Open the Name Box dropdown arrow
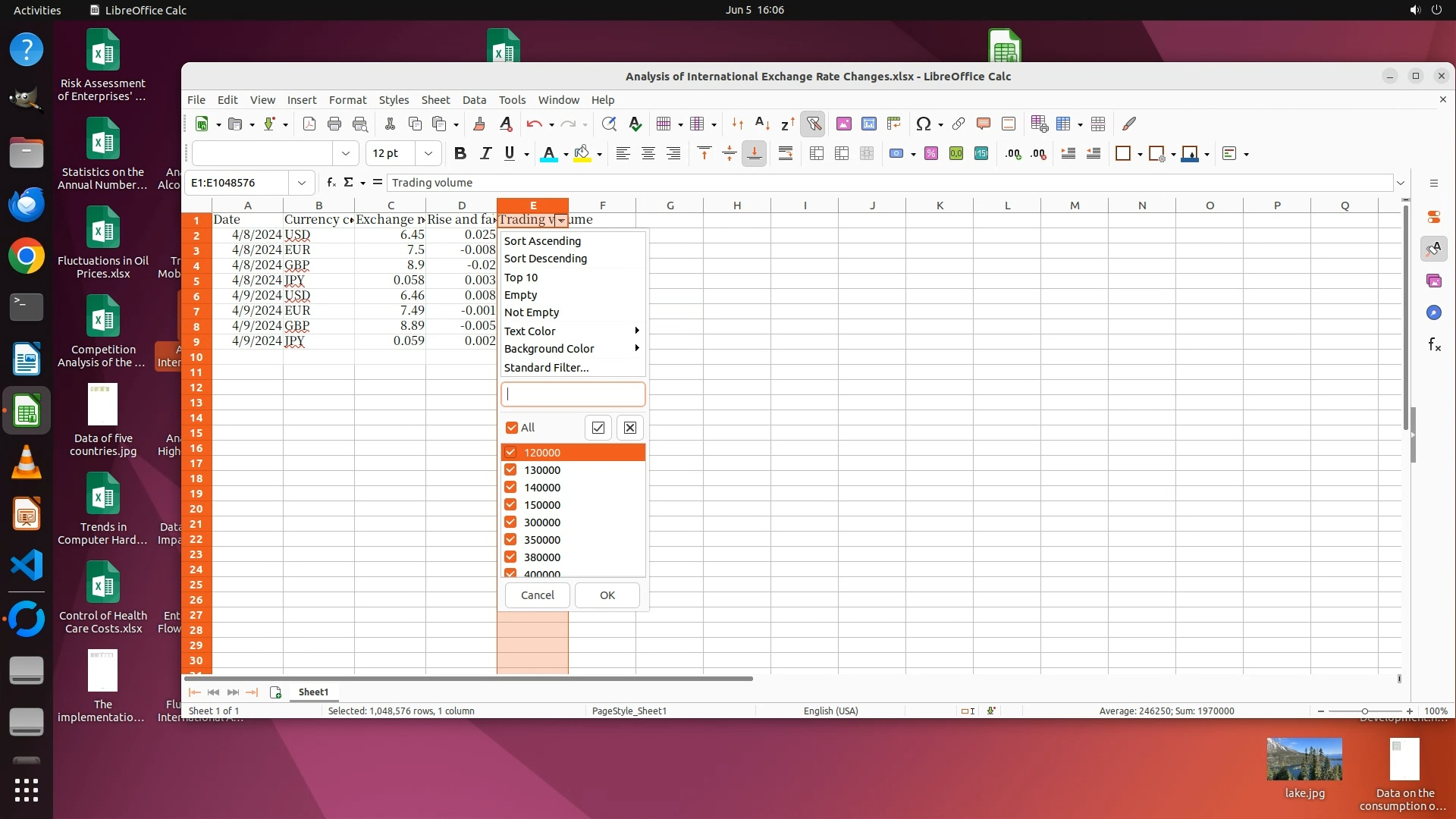Viewport: 1456px width, 819px height. pyautogui.click(x=302, y=183)
